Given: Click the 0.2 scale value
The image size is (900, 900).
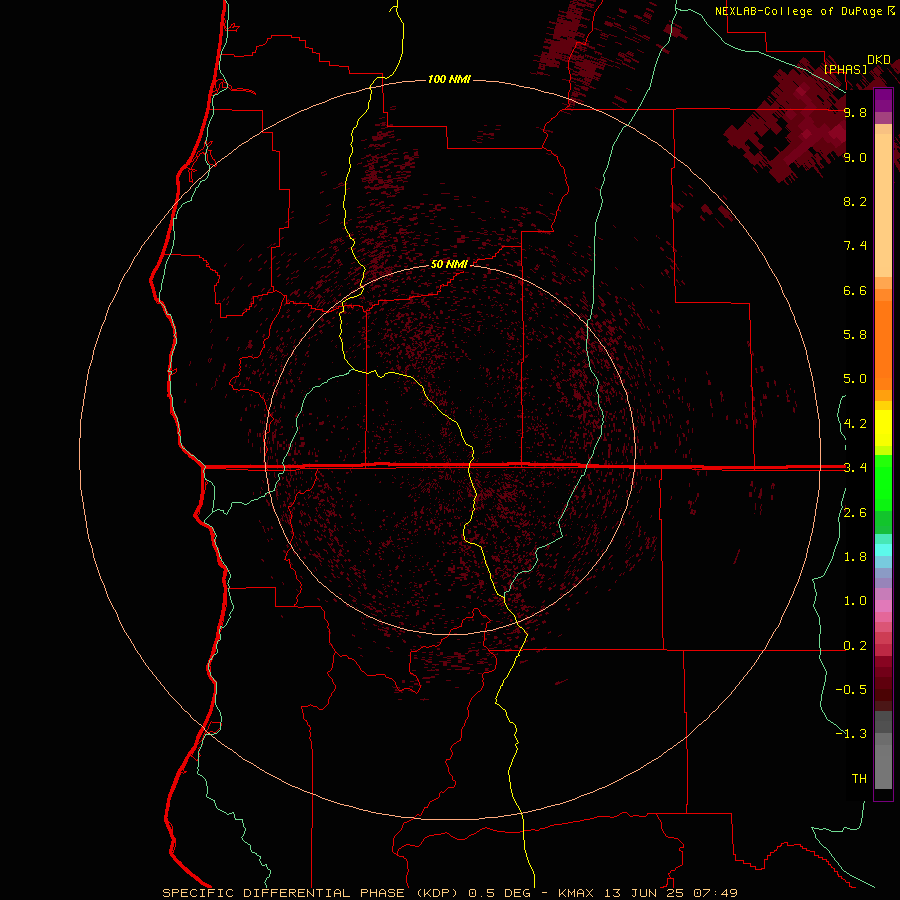Looking at the screenshot, I should [855, 646].
